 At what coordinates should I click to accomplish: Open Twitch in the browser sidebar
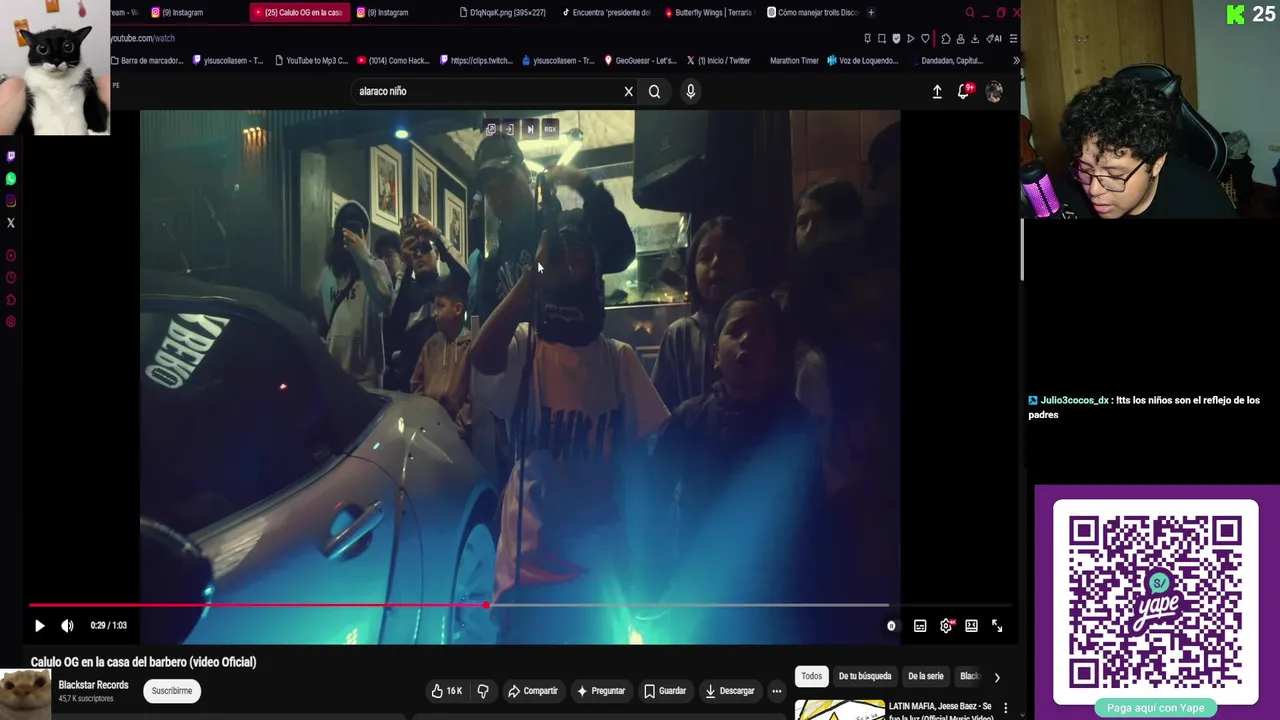click(x=11, y=156)
